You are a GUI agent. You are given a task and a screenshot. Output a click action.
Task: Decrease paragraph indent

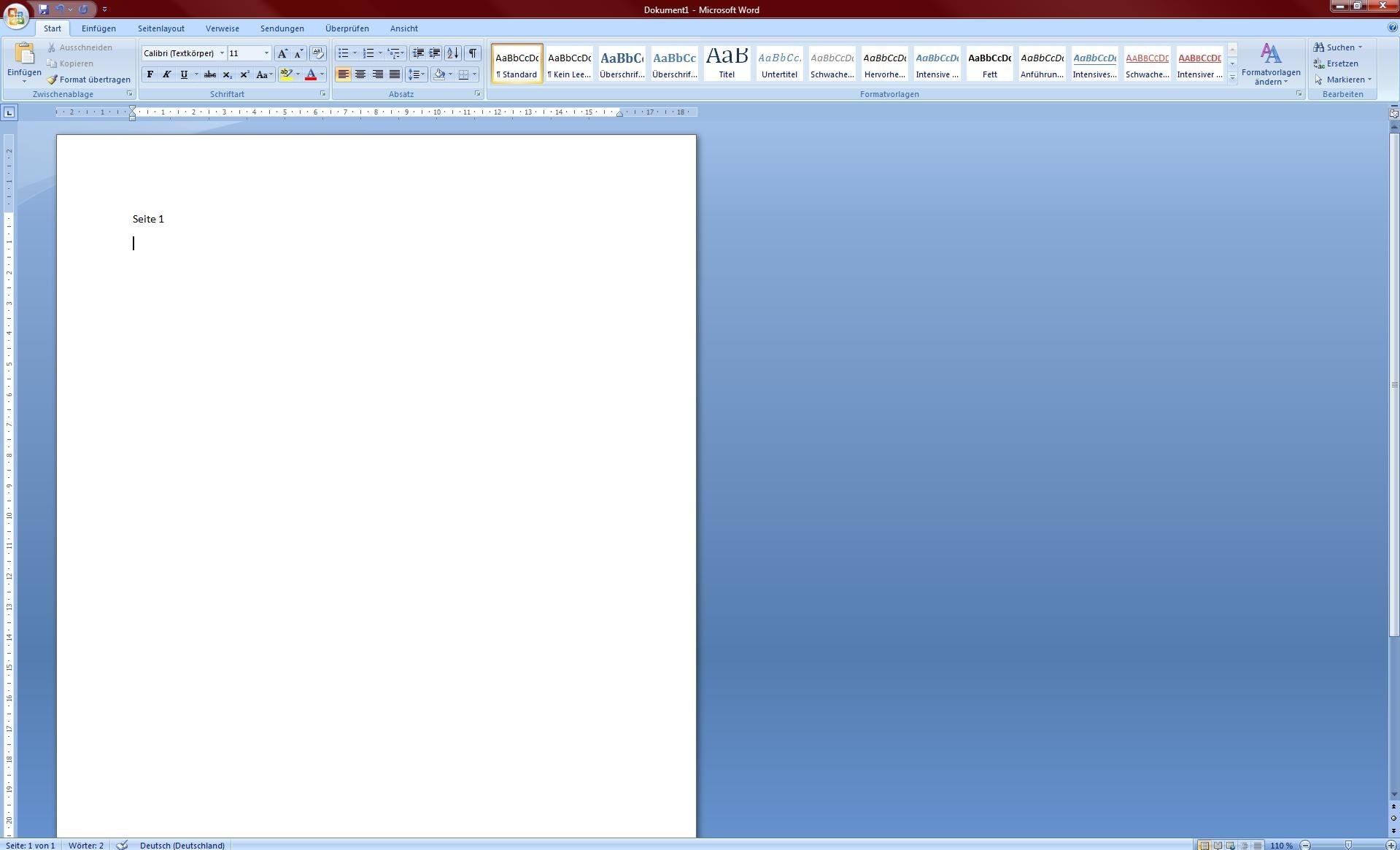click(418, 53)
